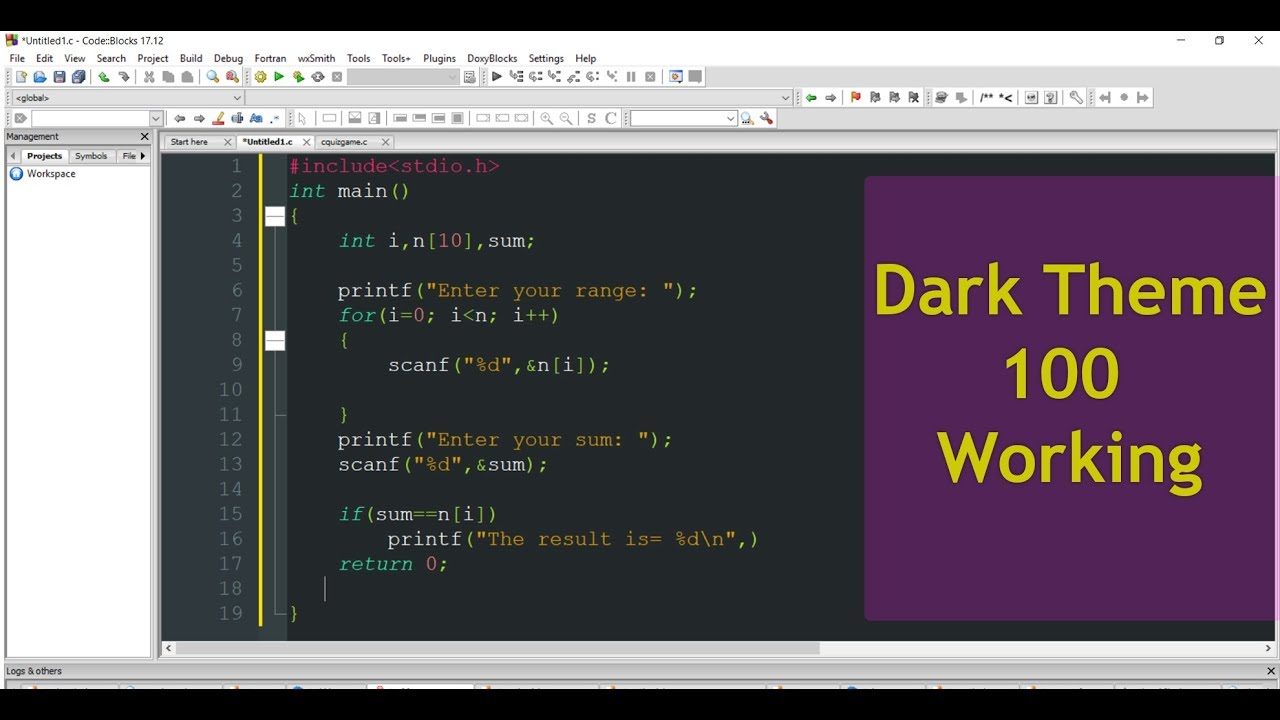The height and width of the screenshot is (720, 1280).
Task: Expand the incremental search box dropdown
Action: tap(155, 118)
